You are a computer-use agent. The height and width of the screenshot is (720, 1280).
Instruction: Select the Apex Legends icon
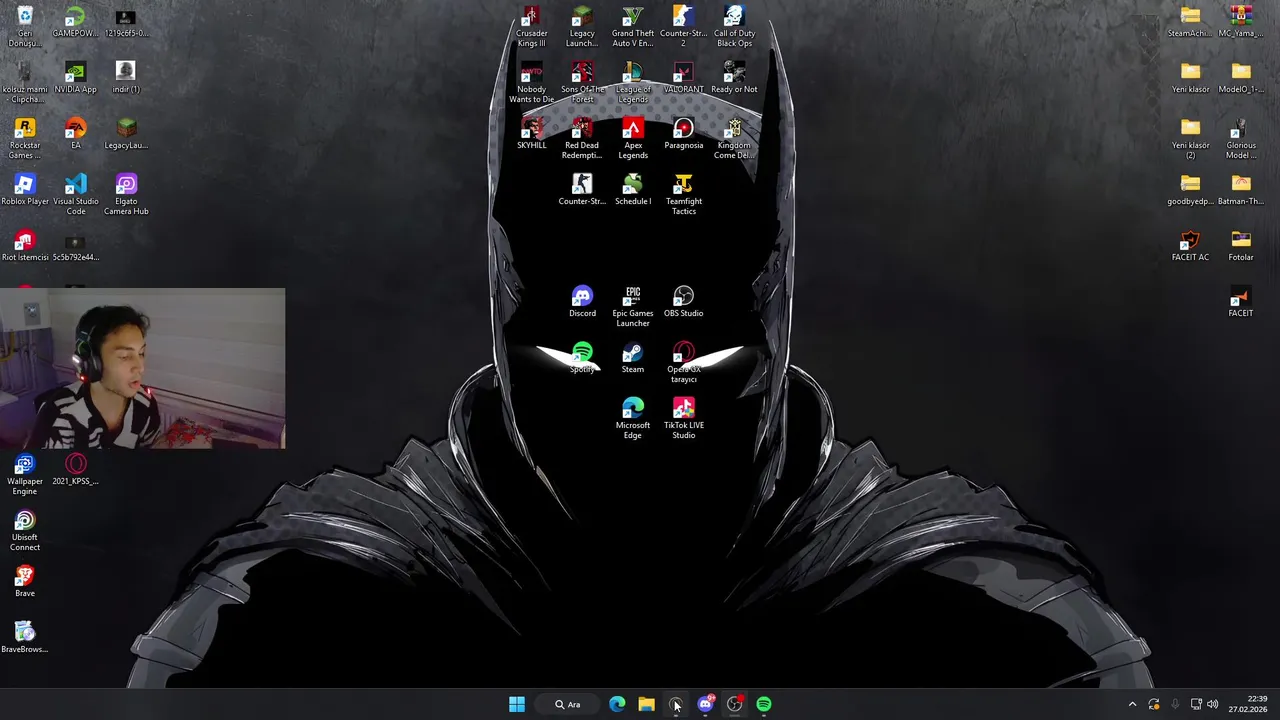[x=633, y=139]
